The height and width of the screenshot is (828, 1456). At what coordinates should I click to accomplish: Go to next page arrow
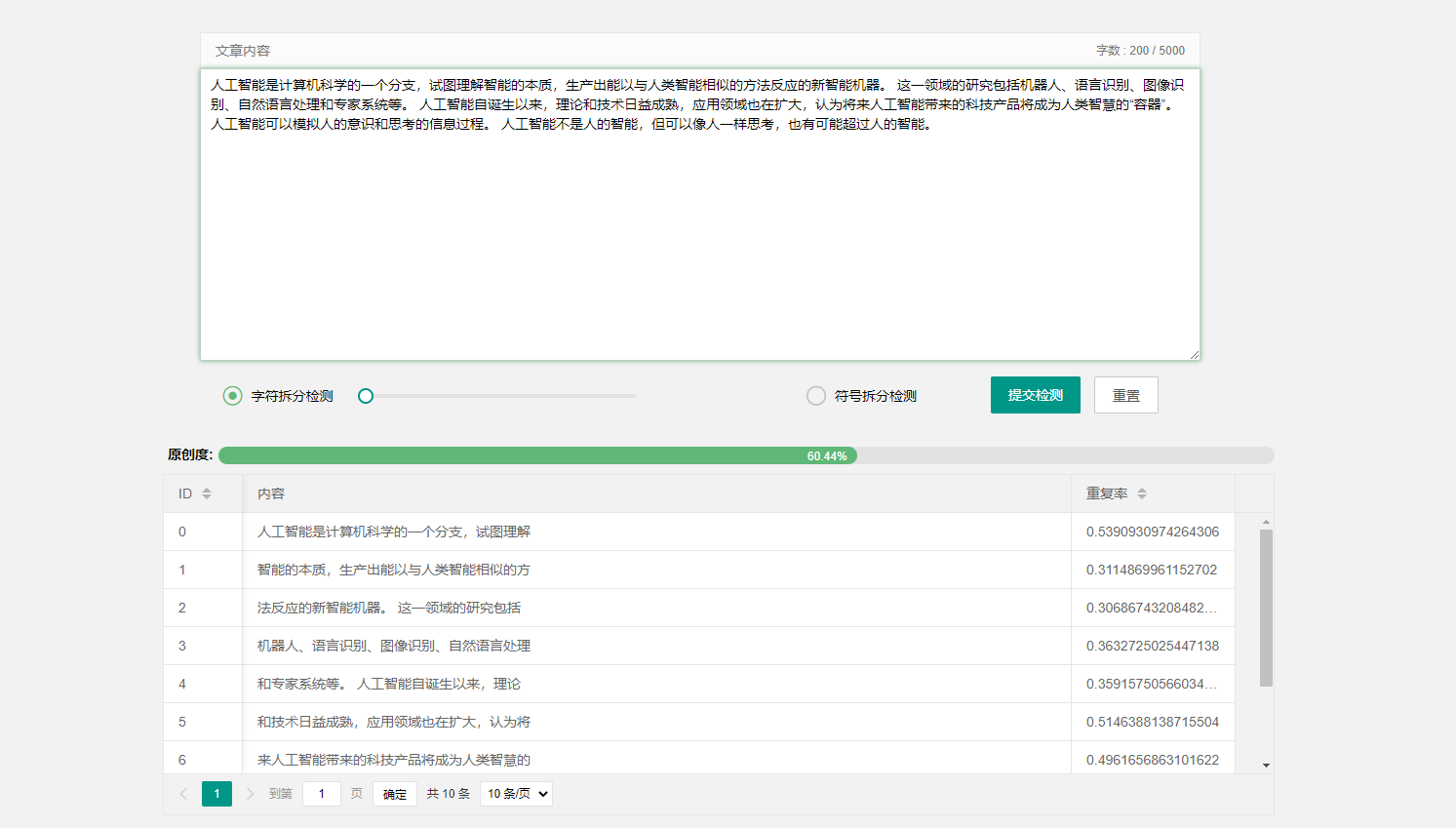[x=250, y=794]
